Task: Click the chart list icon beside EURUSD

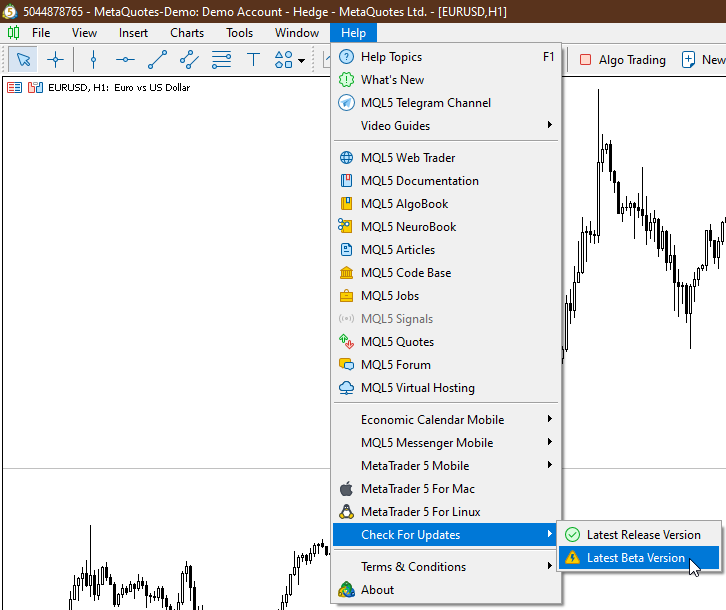Action: pos(14,88)
